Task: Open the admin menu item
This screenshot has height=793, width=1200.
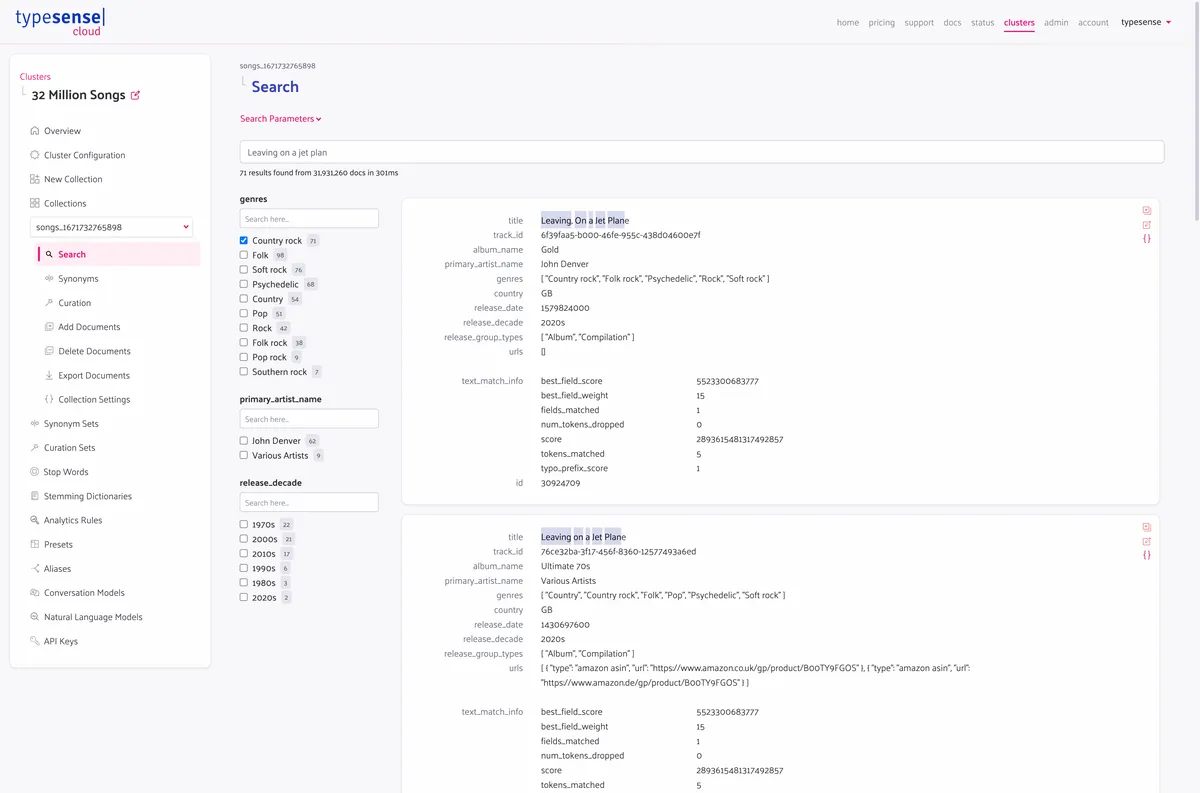Action: coord(1056,22)
